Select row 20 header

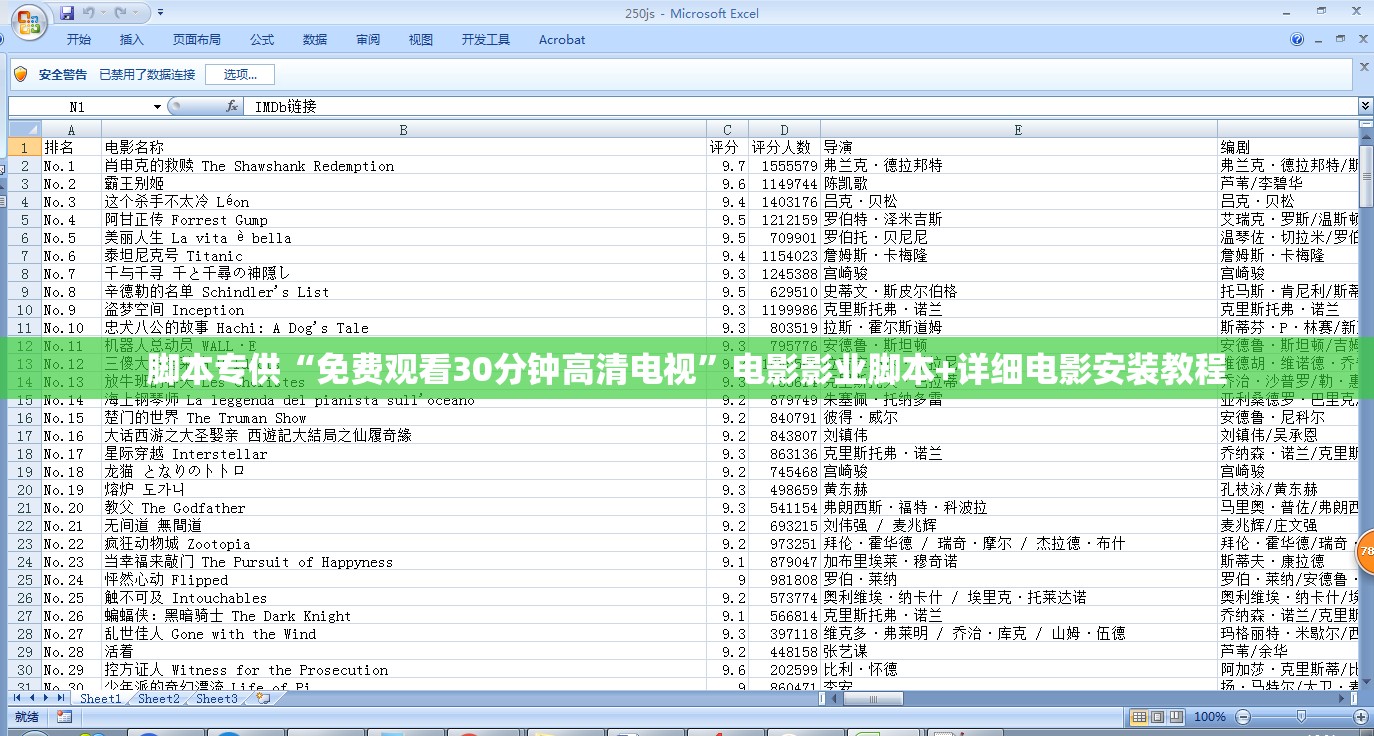24,489
